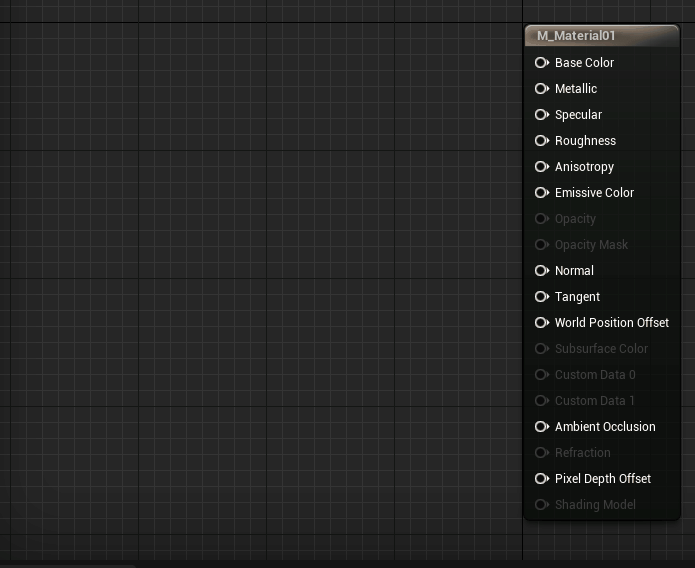
Task: Click the Base Color label text
Action: pyautogui.click(x=584, y=63)
